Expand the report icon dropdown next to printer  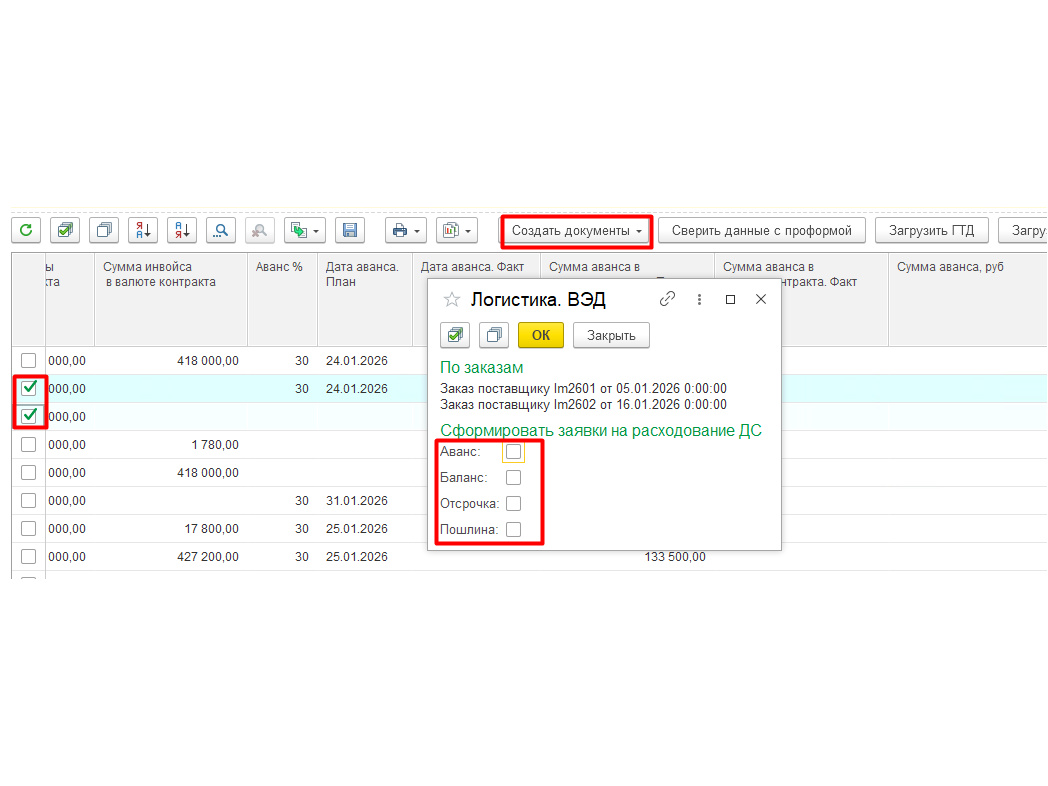[468, 231]
